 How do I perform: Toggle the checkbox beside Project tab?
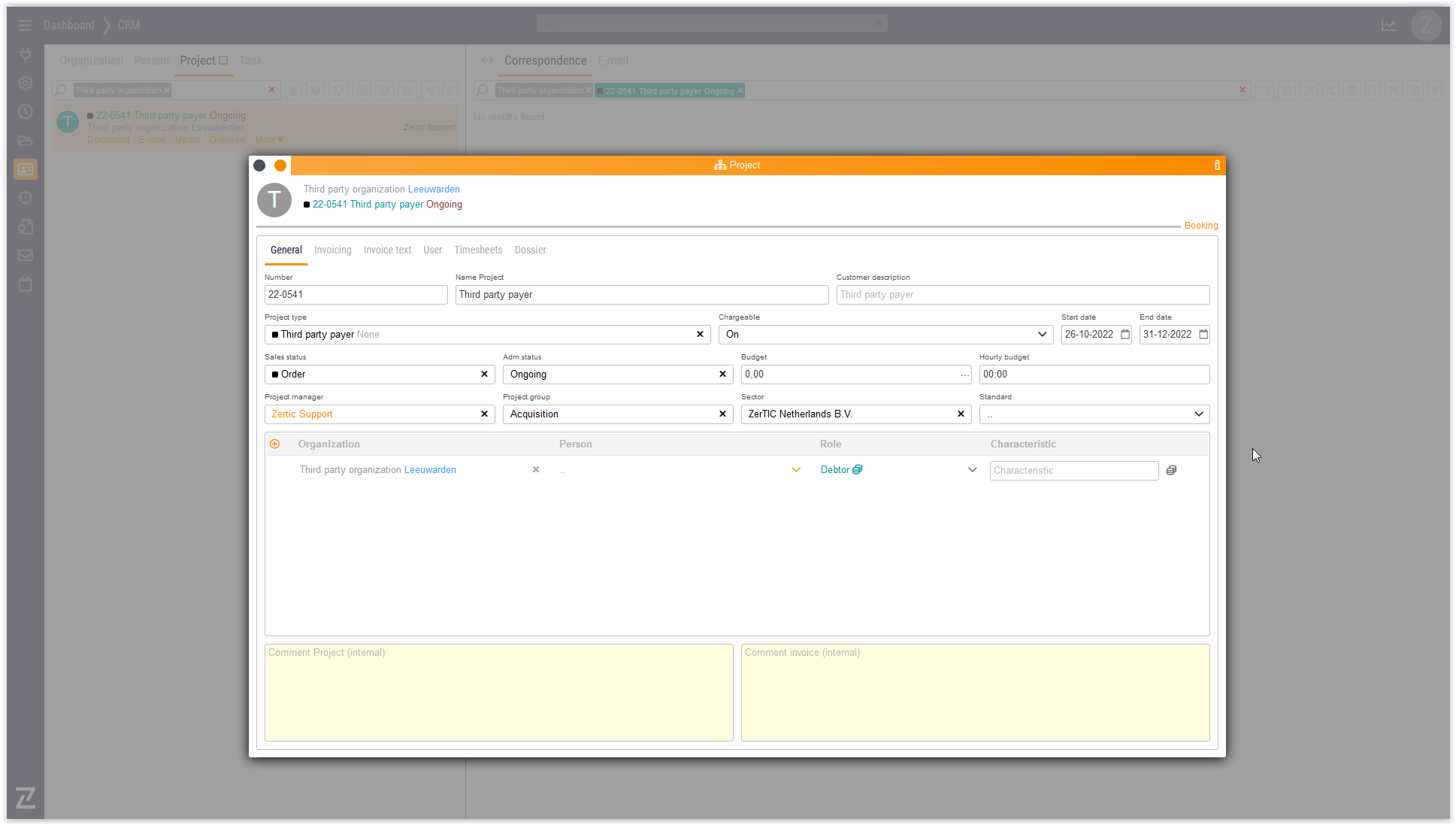(x=223, y=60)
